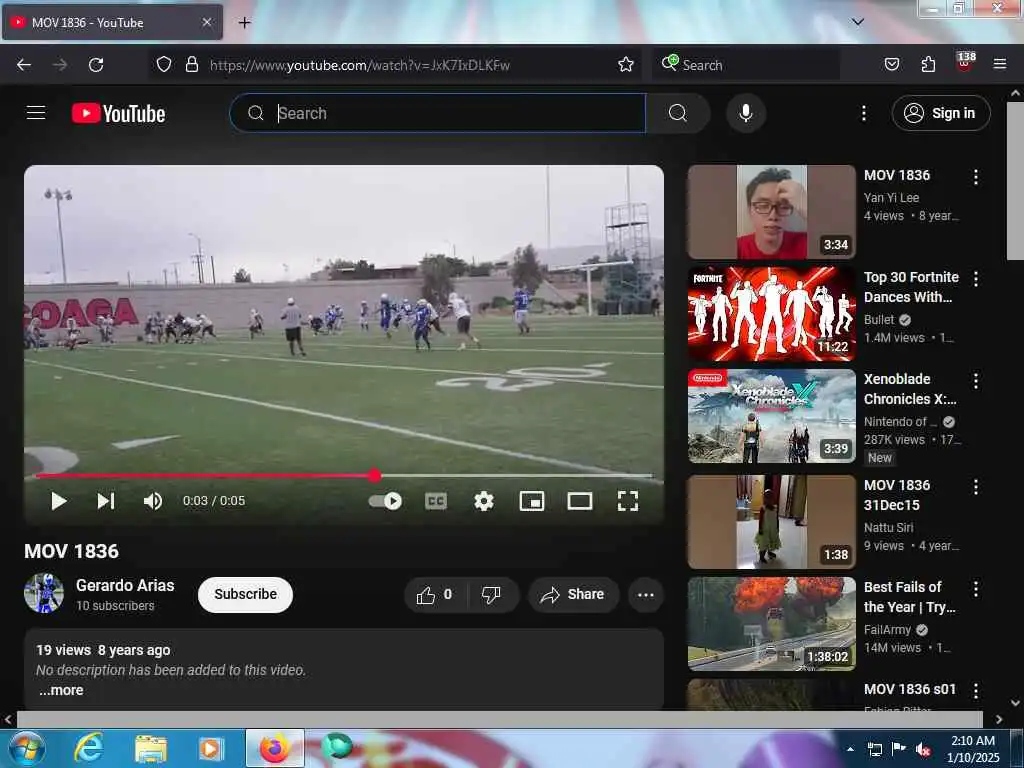Show hidden system tray icons
The width and height of the screenshot is (1024, 768).
pos(850,749)
